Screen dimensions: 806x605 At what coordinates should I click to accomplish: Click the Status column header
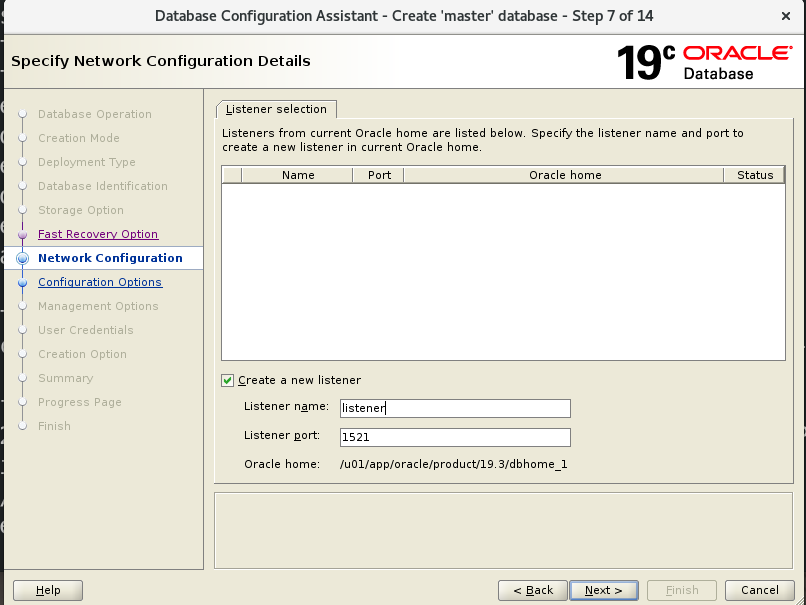click(x=755, y=175)
